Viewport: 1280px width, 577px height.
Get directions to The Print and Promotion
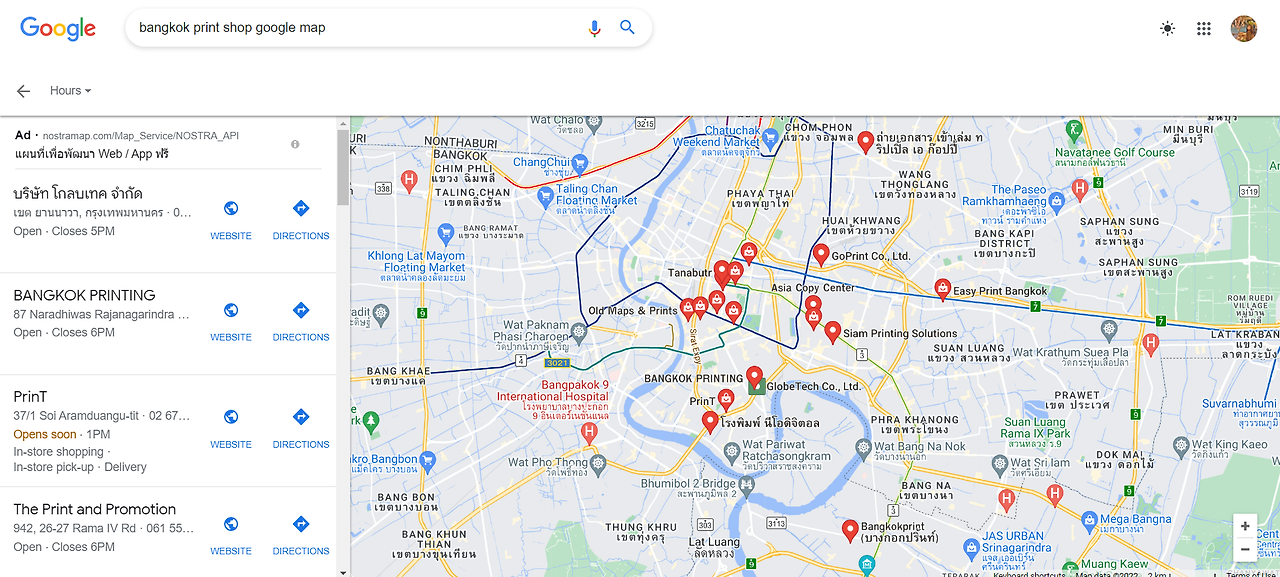pos(301,534)
